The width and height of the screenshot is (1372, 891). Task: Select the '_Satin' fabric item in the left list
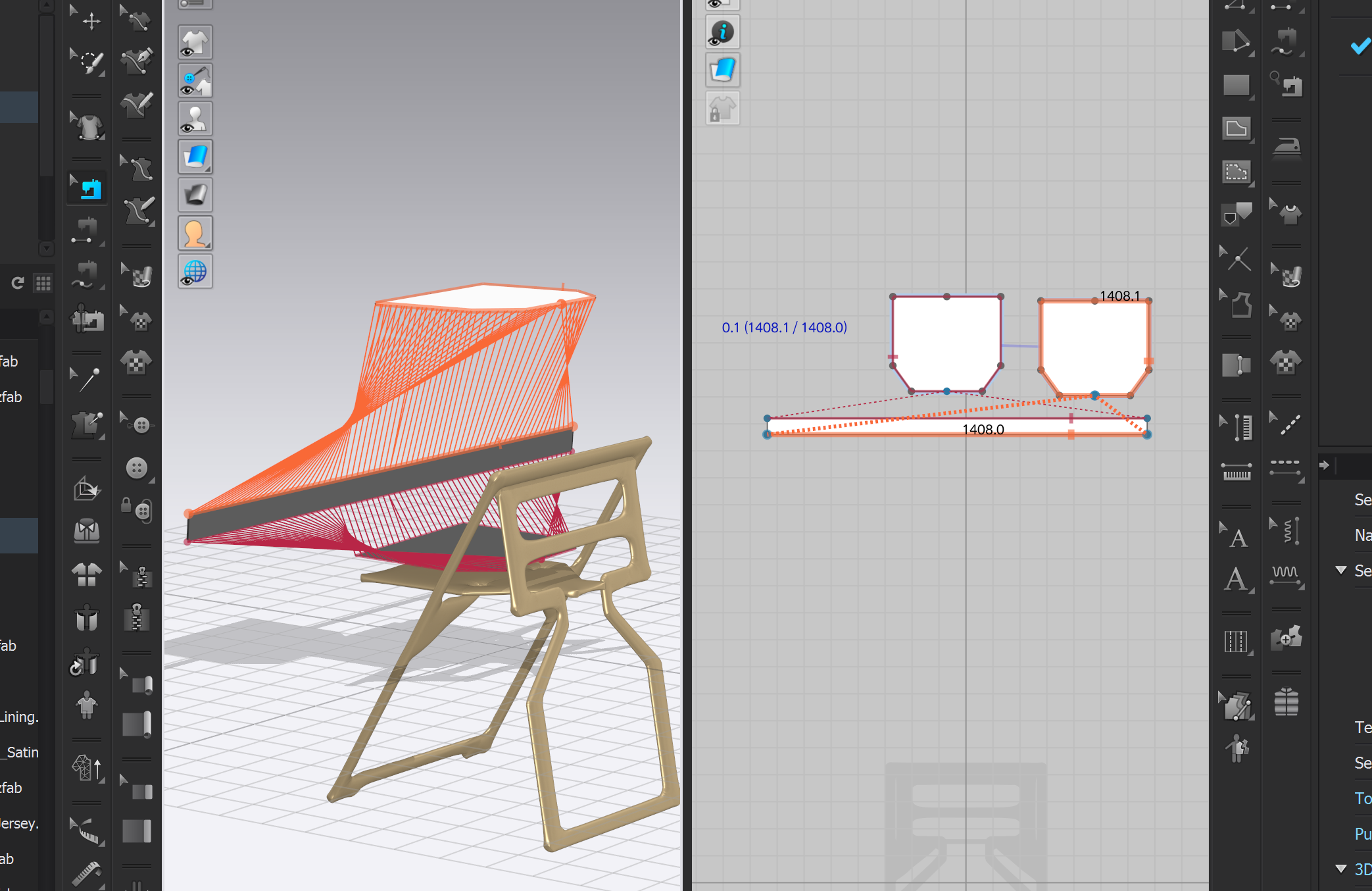(x=19, y=752)
